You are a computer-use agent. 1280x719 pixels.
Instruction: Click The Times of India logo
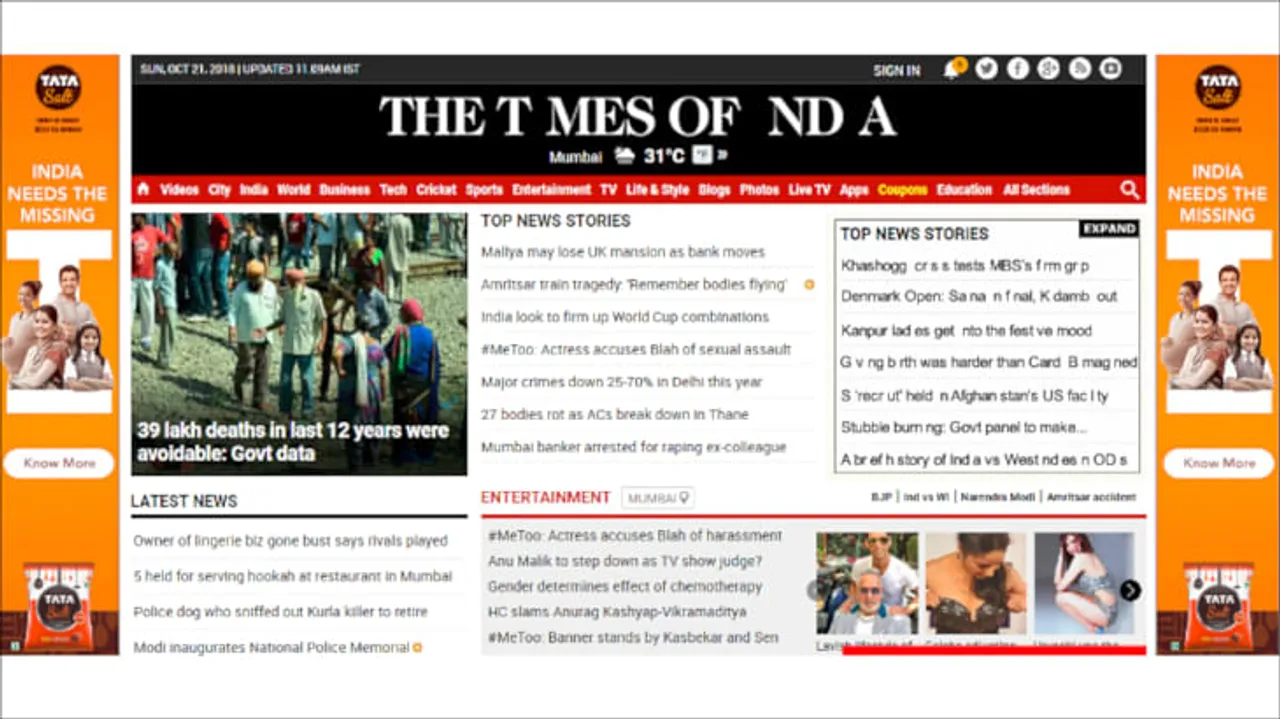point(638,118)
